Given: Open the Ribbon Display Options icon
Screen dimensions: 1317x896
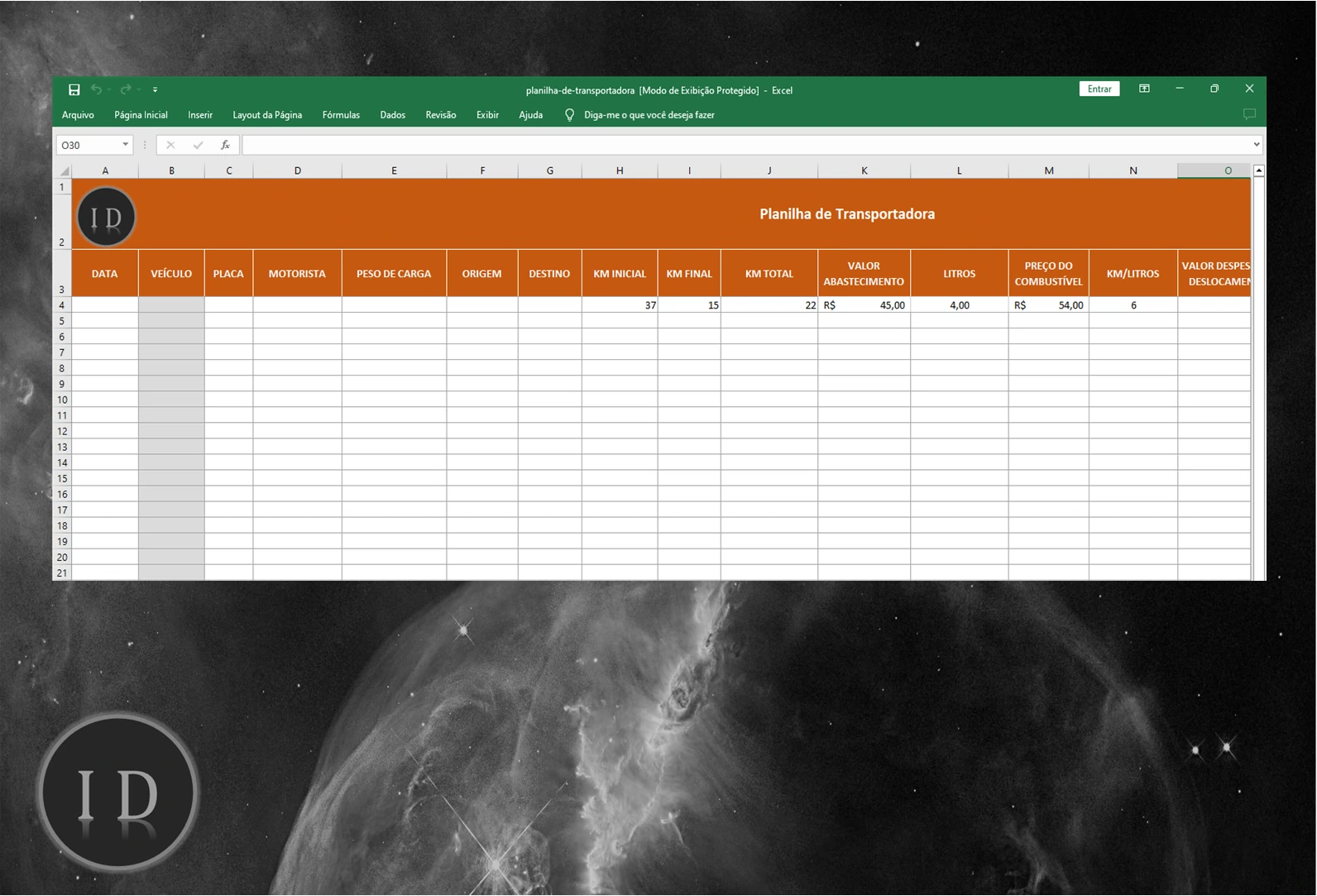Looking at the screenshot, I should [1144, 89].
